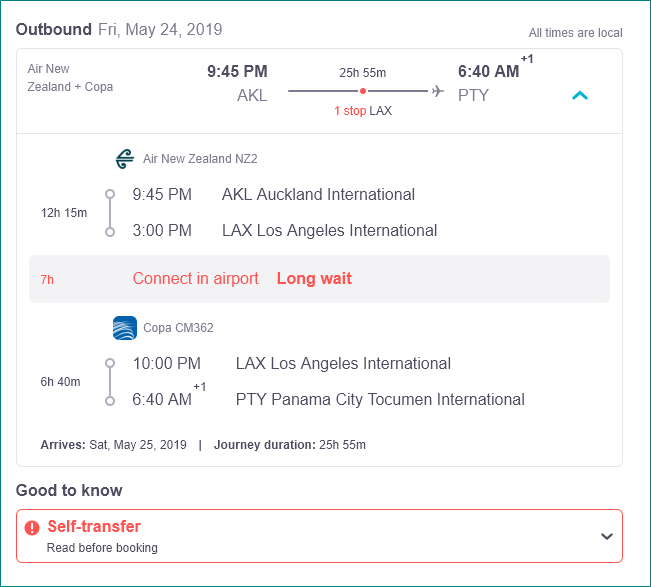Click the Air New Zealand logo icon
Viewport: 651px width, 587px height.
[125, 159]
